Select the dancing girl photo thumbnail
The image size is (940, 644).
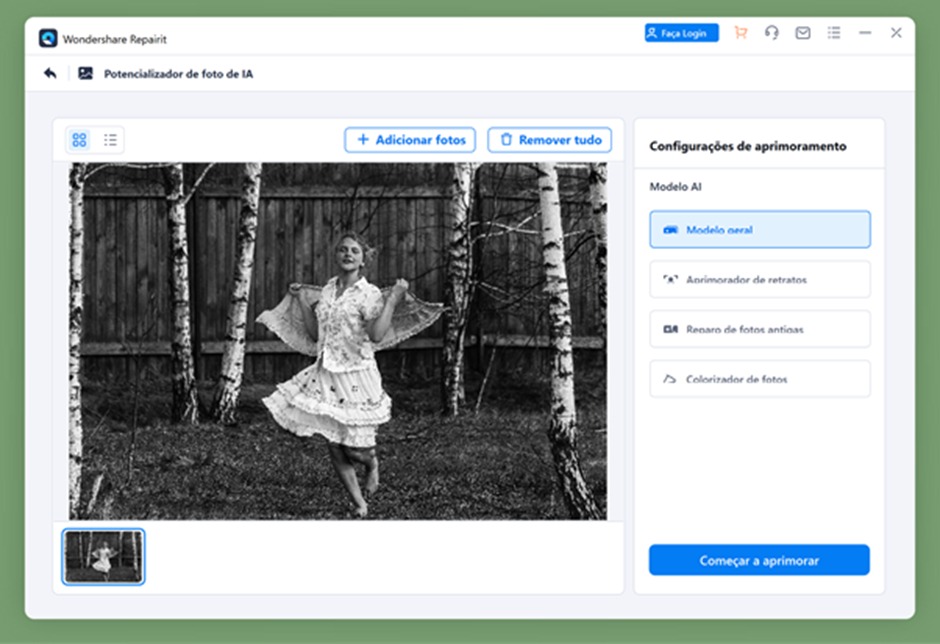[x=104, y=556]
